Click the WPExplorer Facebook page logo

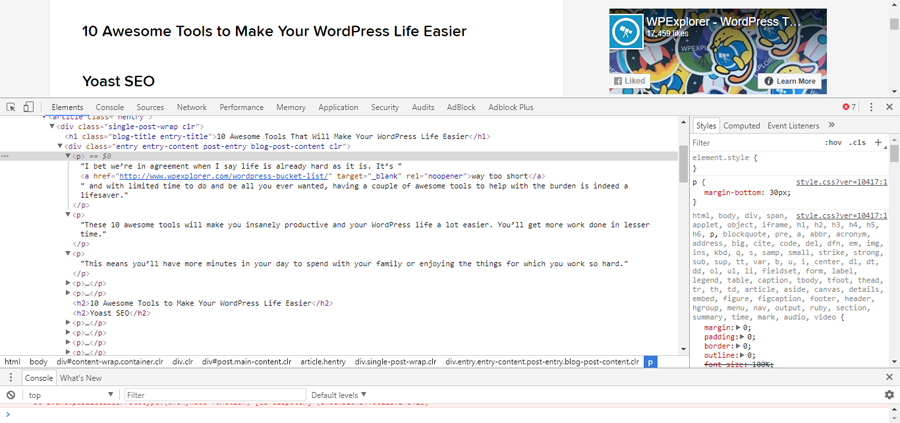pos(627,33)
